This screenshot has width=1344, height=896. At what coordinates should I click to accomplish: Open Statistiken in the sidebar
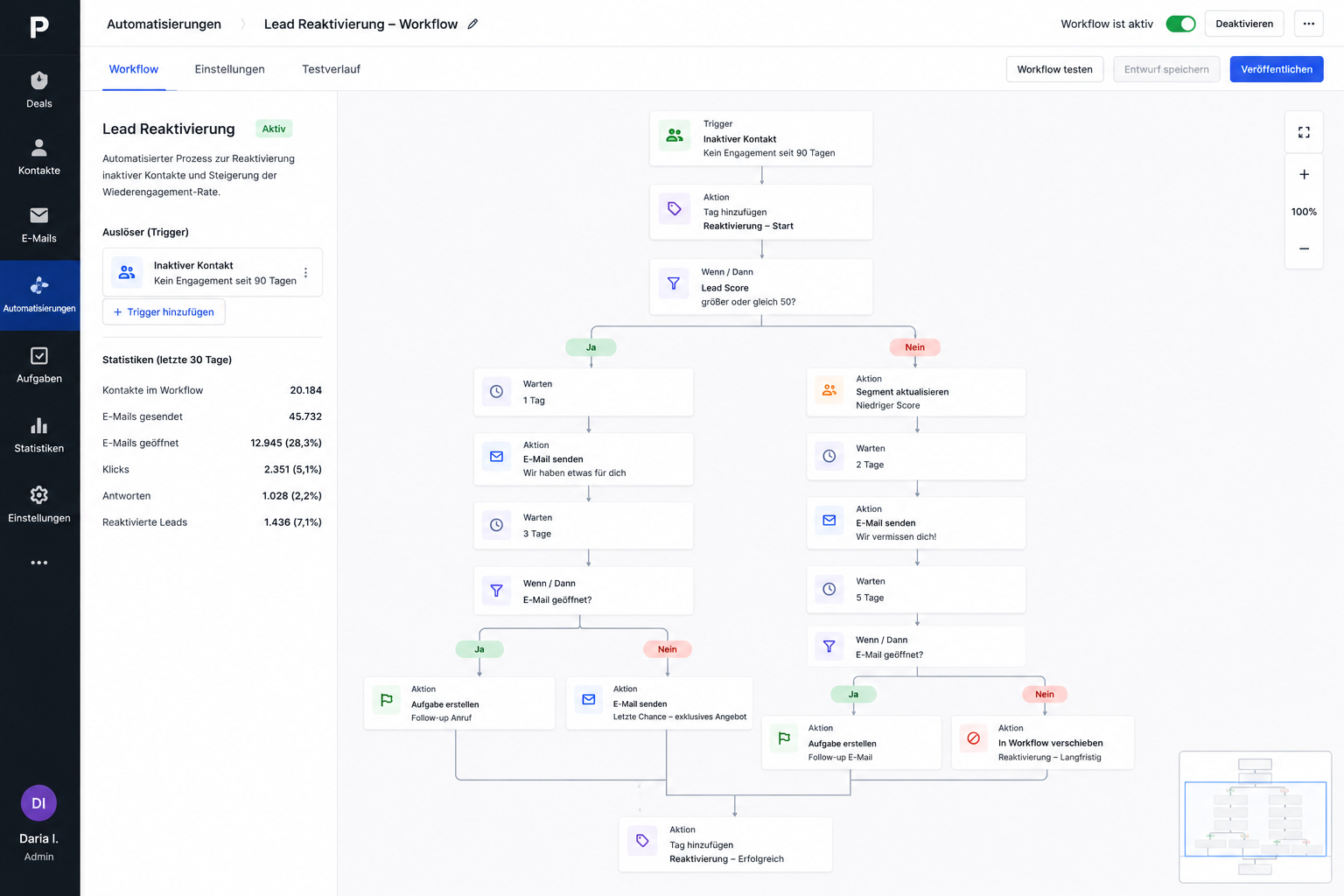[39, 435]
